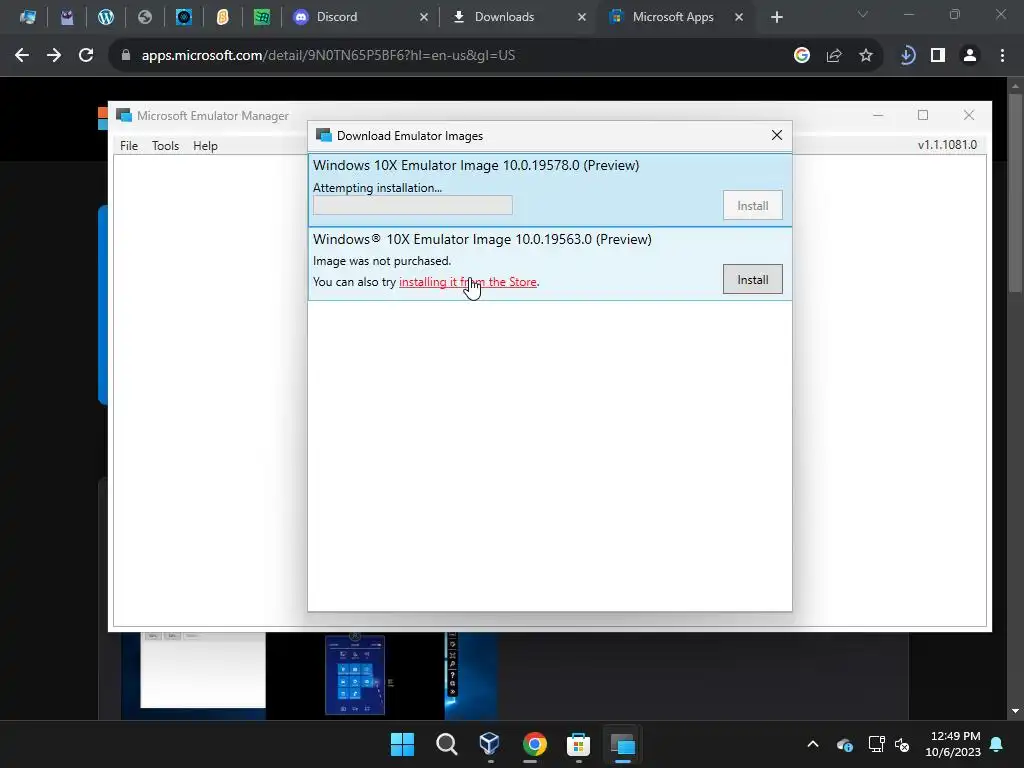The width and height of the screenshot is (1024, 768).
Task: Open the first pinned browser tab
Action: pyautogui.click(x=27, y=17)
